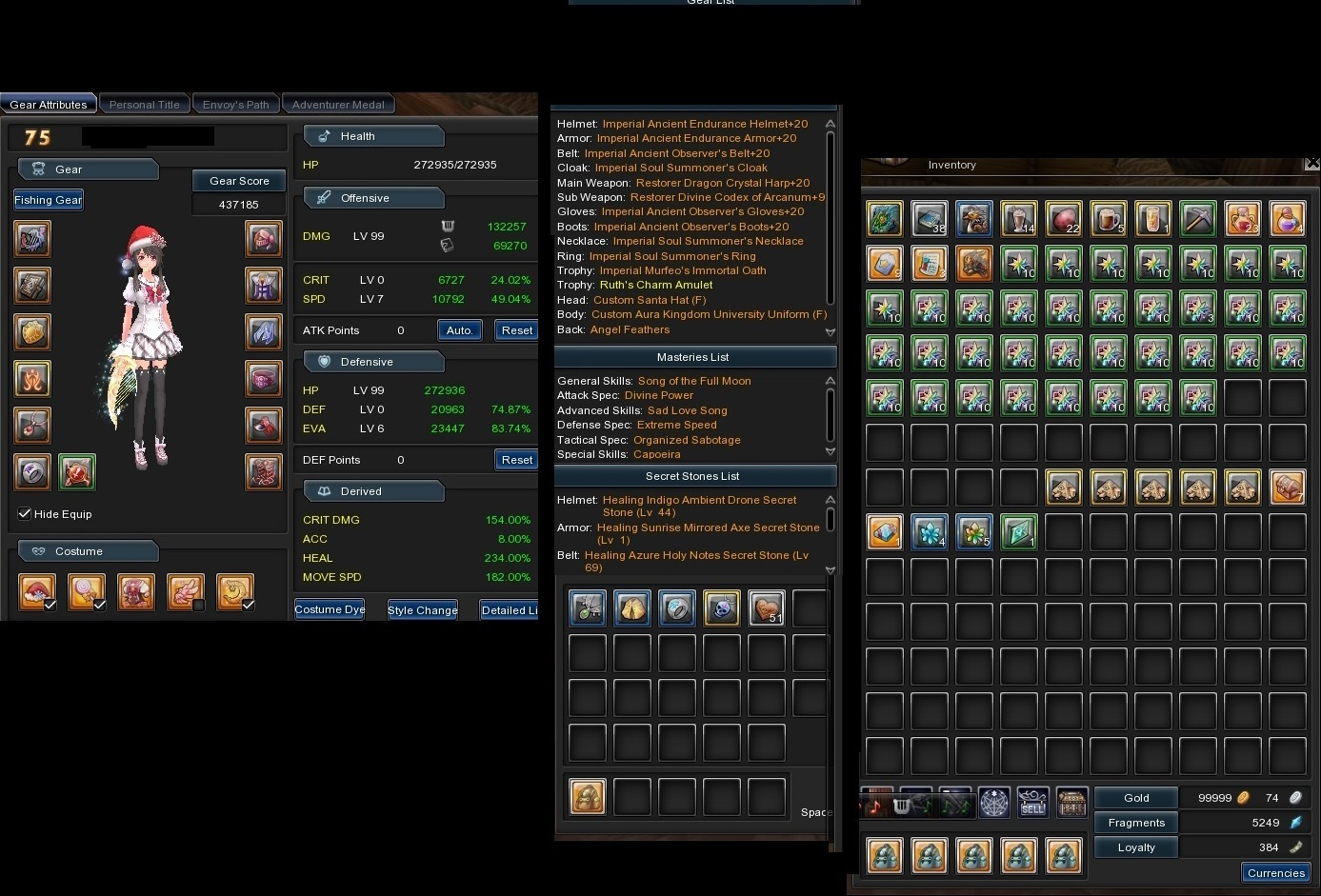Image resolution: width=1321 pixels, height=896 pixels.
Task: Click the boots gear slot icon
Action: pyautogui.click(x=264, y=472)
